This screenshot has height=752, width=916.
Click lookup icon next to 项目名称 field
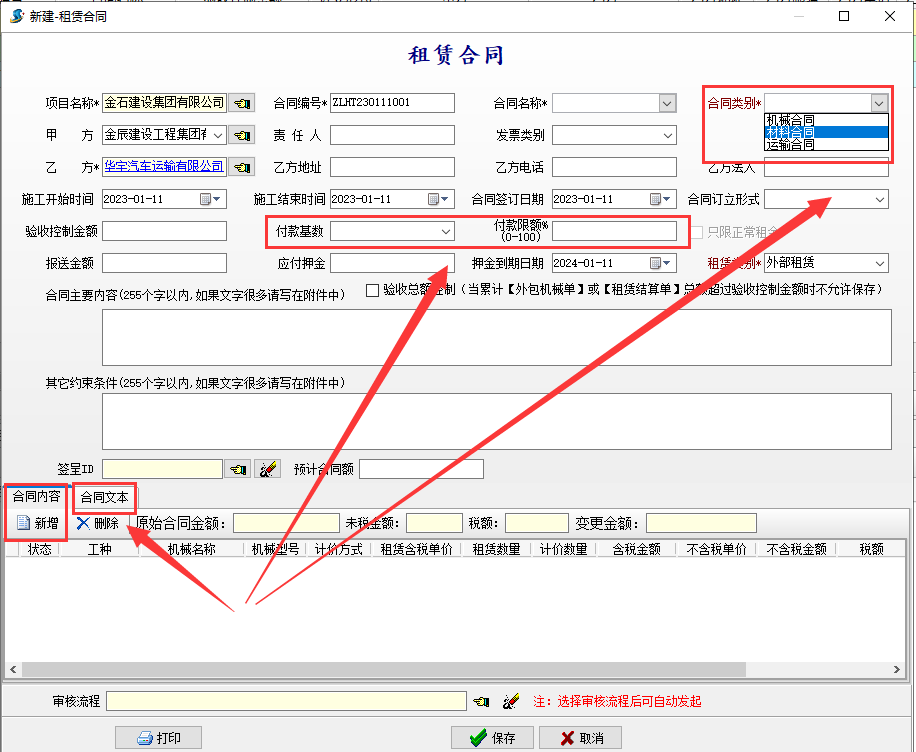(x=242, y=103)
